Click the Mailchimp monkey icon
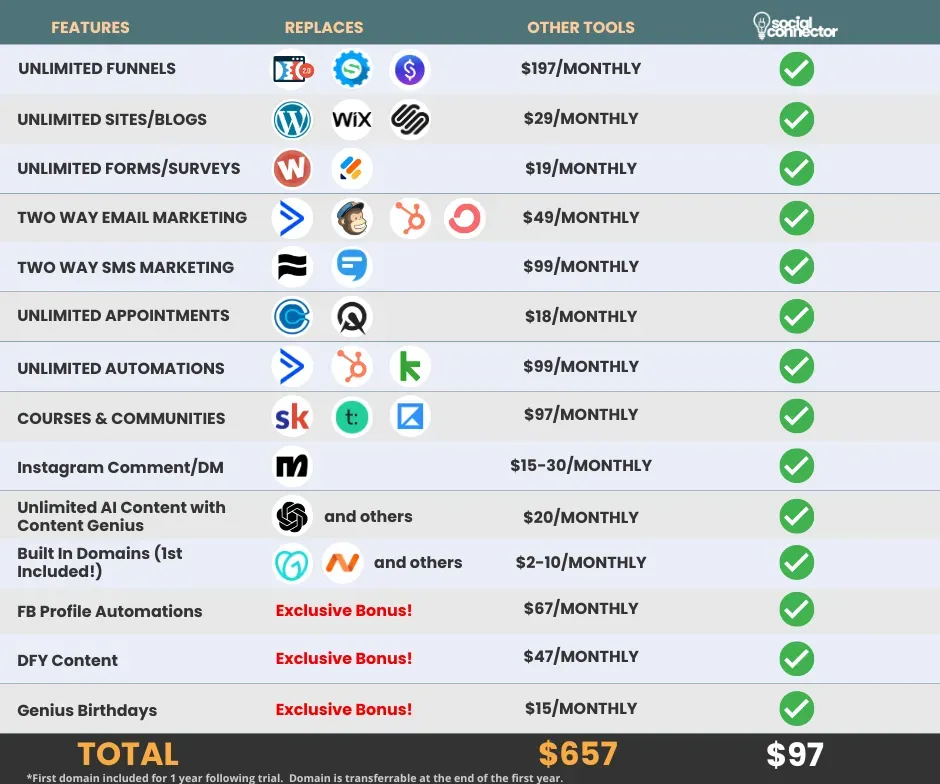 coord(352,218)
